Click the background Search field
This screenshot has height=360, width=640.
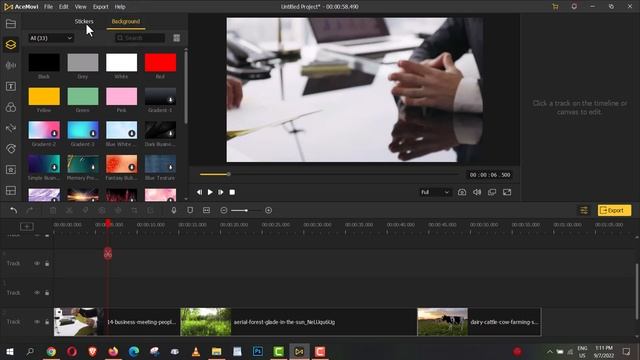coord(140,38)
